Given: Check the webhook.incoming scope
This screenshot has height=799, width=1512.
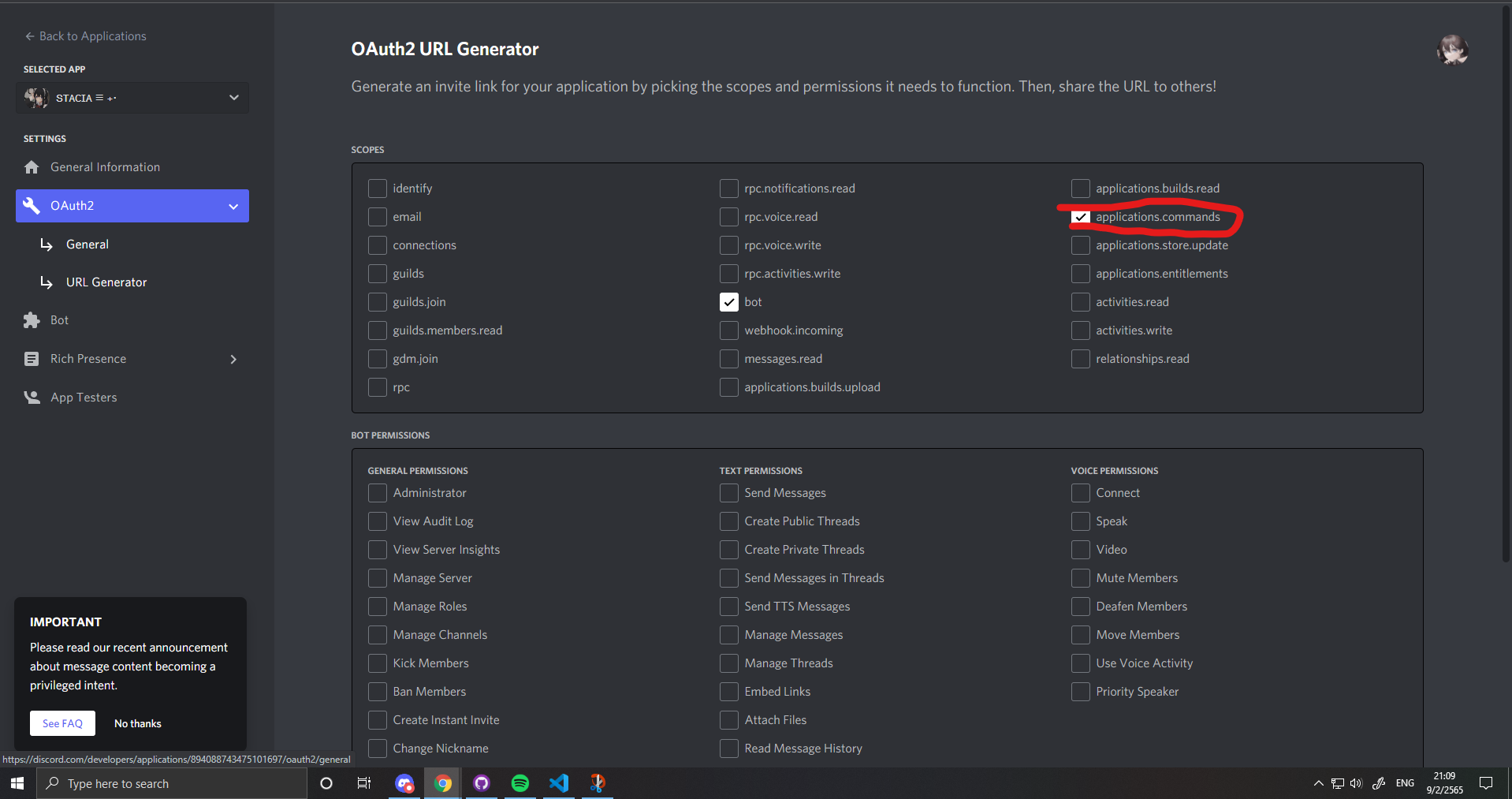Looking at the screenshot, I should pyautogui.click(x=729, y=330).
